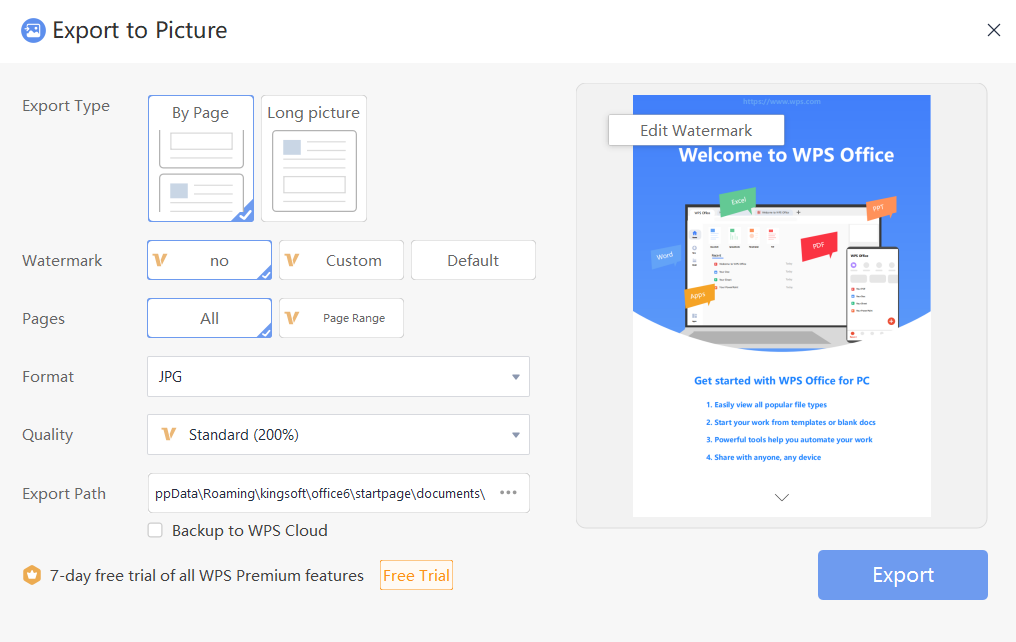The width and height of the screenshot is (1016, 642).
Task: Open the Format dropdown showing JPG
Action: (338, 377)
